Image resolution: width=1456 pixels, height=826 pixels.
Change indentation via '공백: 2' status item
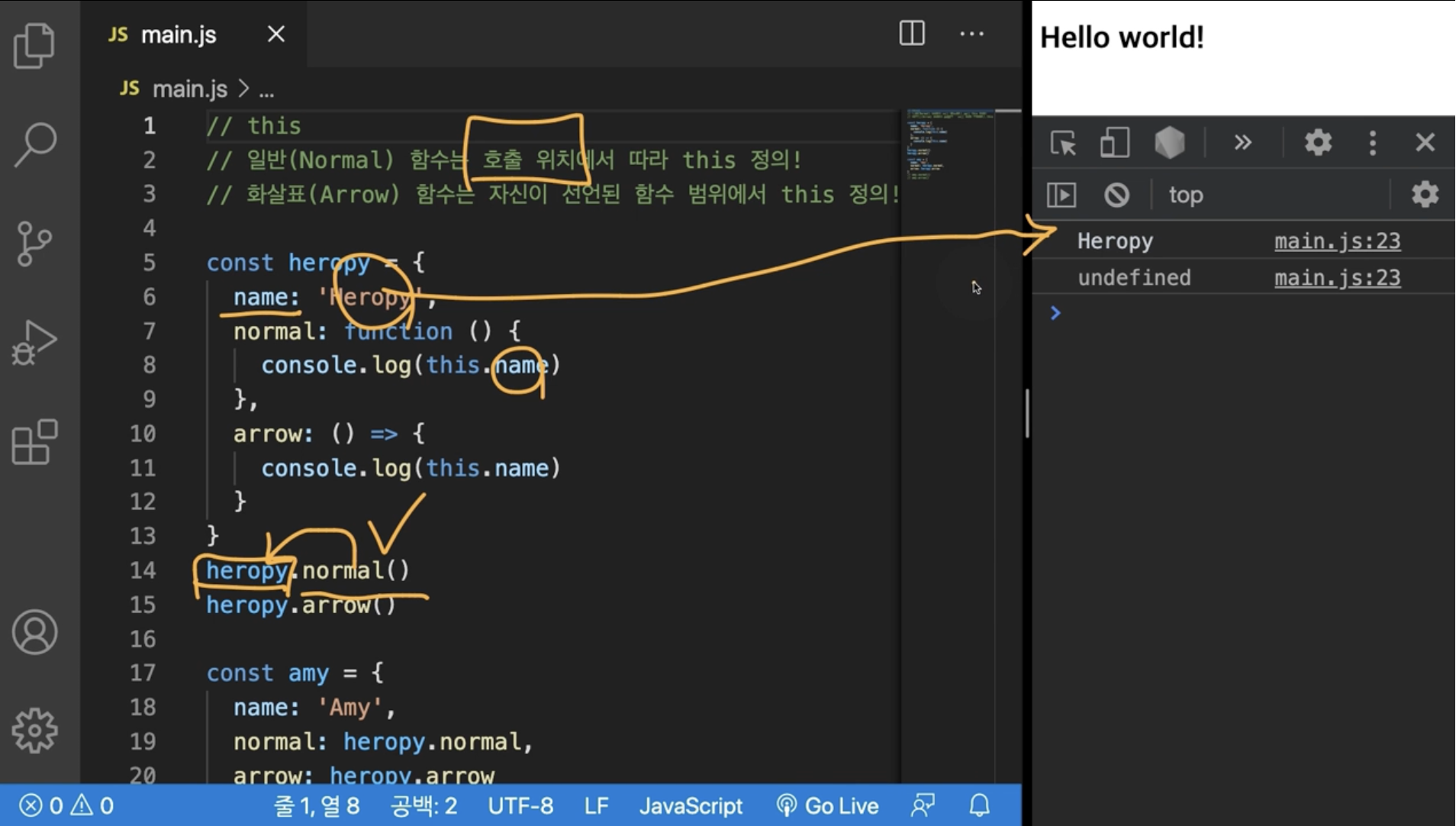pos(424,805)
